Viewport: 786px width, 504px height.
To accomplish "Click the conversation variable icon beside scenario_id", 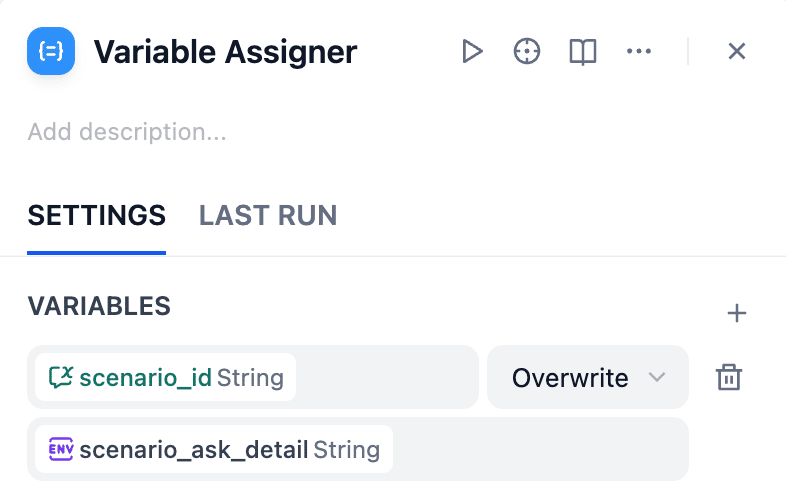I will tap(61, 378).
